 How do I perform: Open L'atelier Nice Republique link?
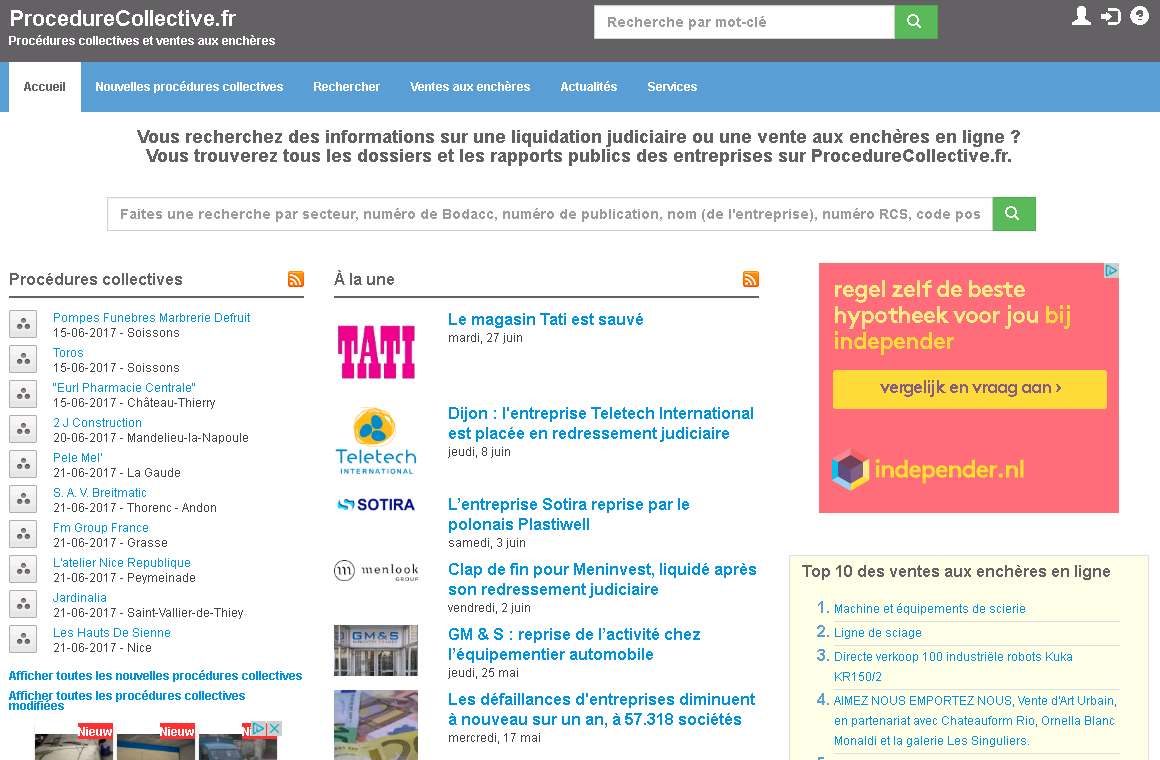122,562
